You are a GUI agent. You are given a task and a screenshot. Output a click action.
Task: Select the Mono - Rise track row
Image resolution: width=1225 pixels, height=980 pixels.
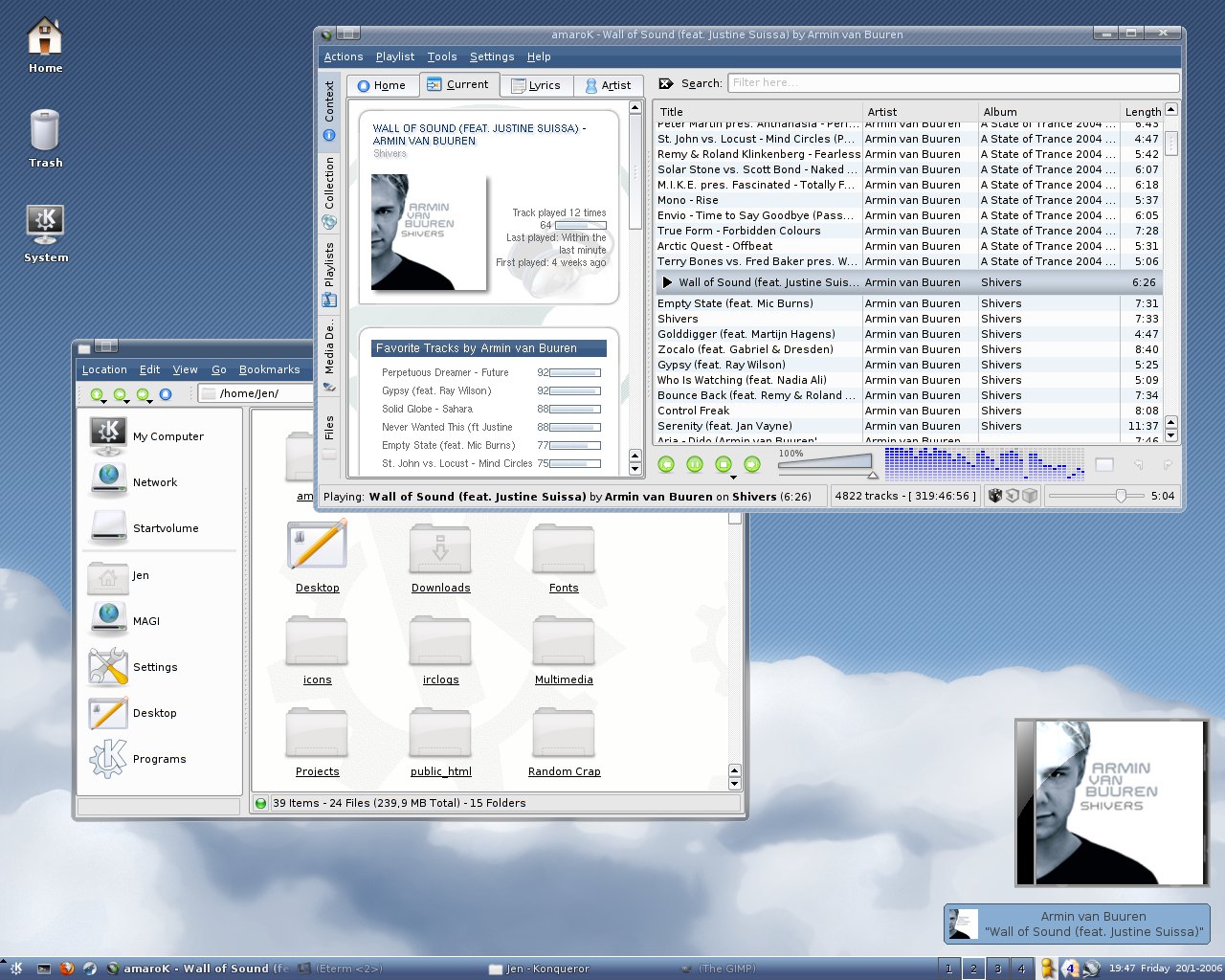click(x=908, y=200)
